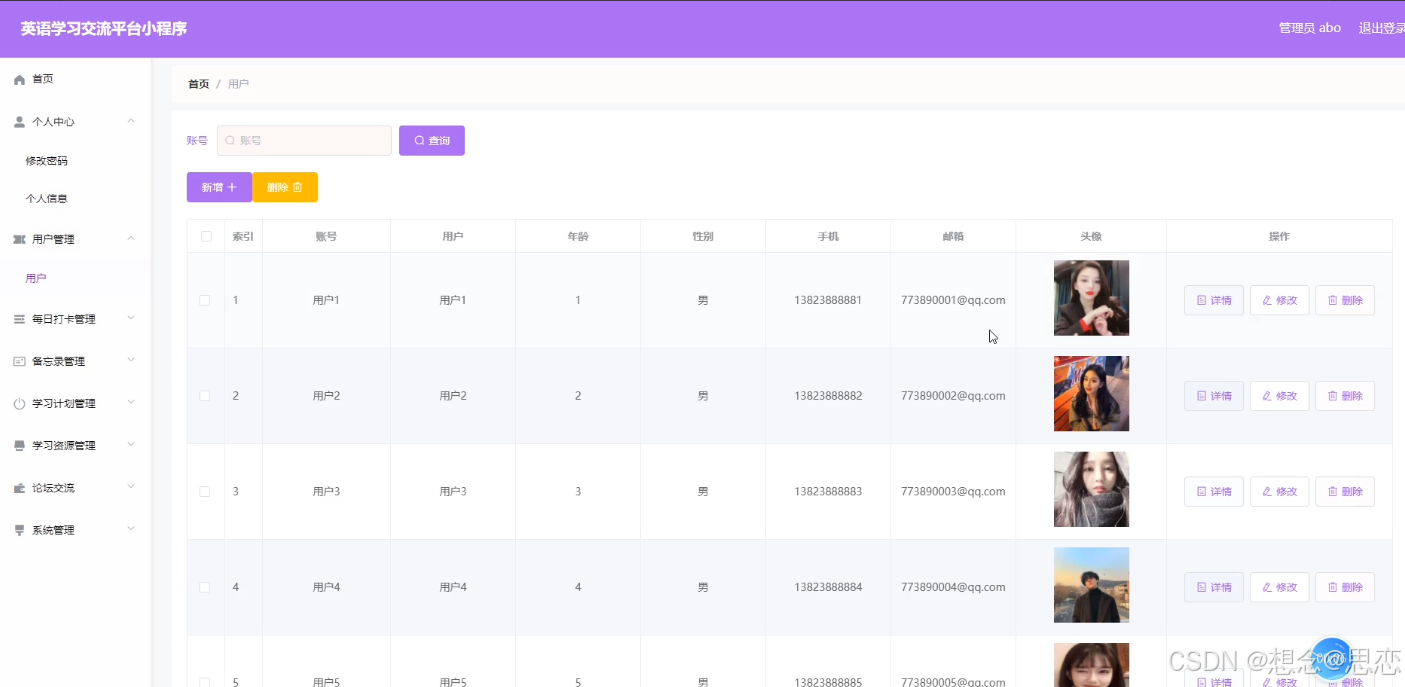Click the detail icon in 用户4 row
Viewport: 1405px width, 687px height.
(1202, 588)
